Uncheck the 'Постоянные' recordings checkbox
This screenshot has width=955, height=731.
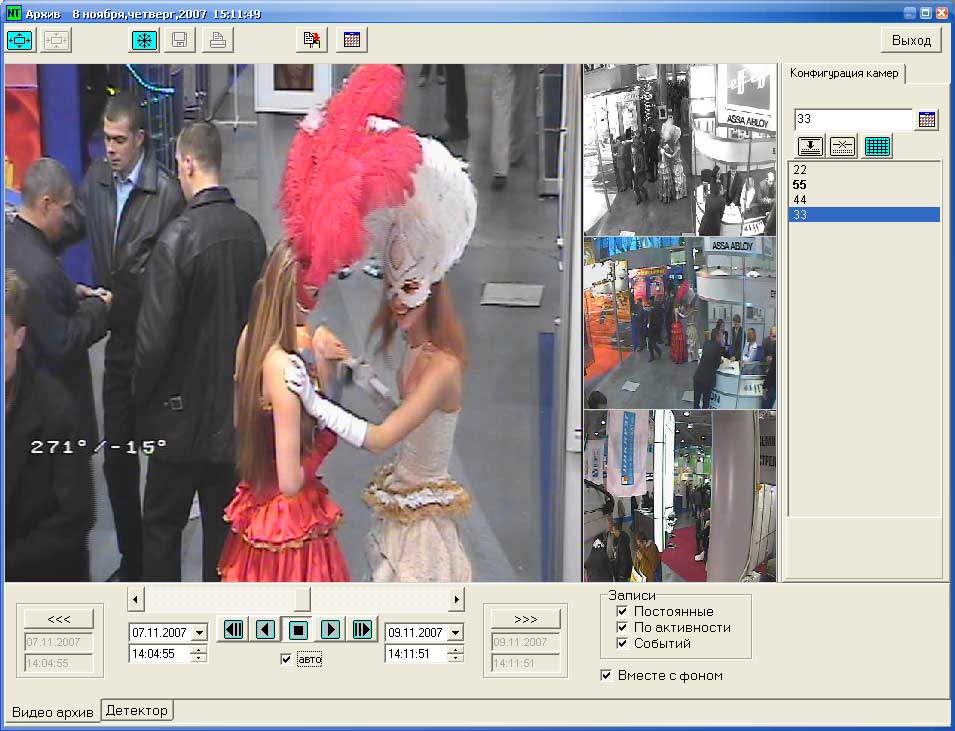tap(622, 611)
